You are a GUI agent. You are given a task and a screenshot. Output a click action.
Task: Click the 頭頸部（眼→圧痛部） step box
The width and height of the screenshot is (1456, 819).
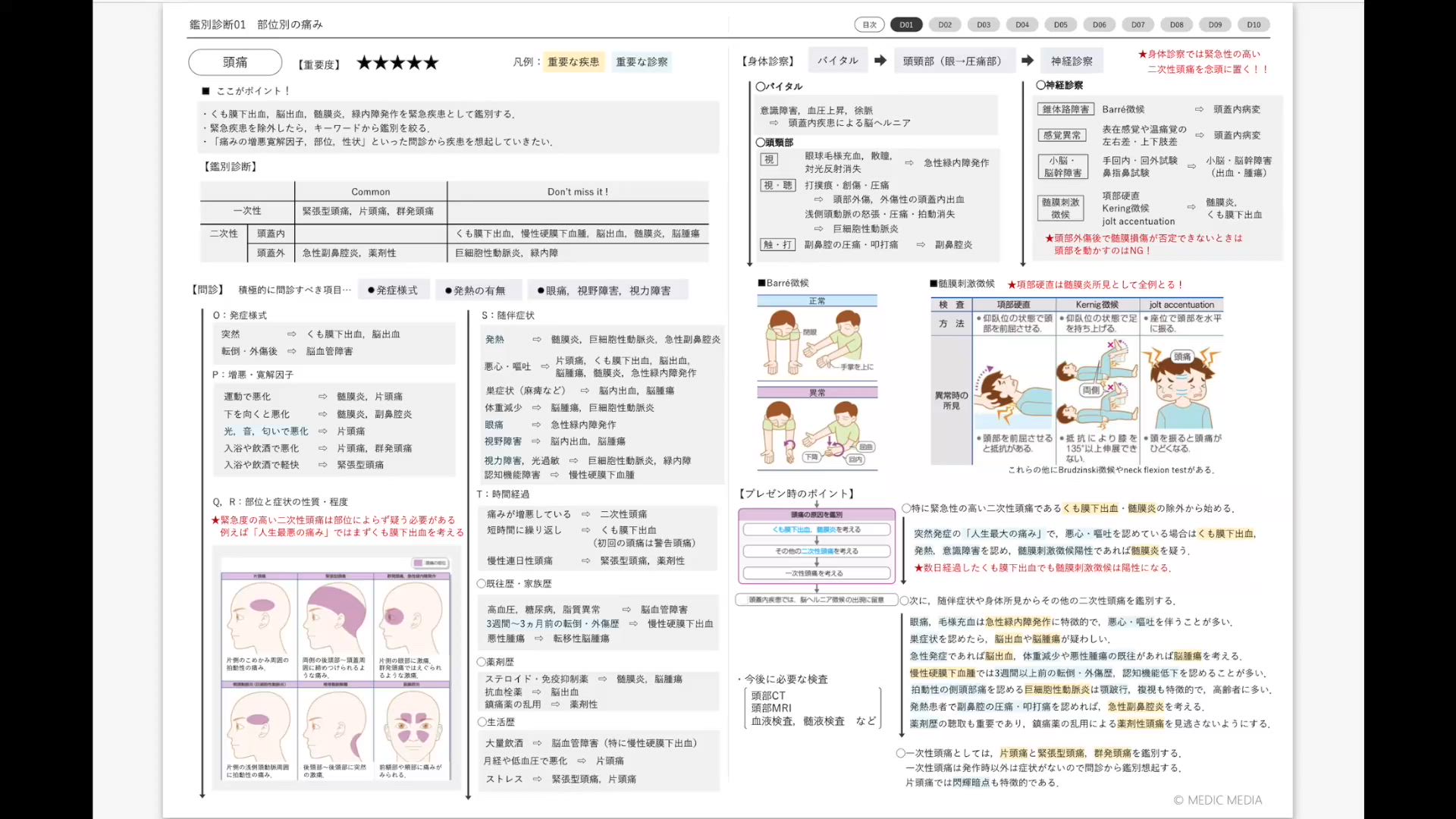952,61
